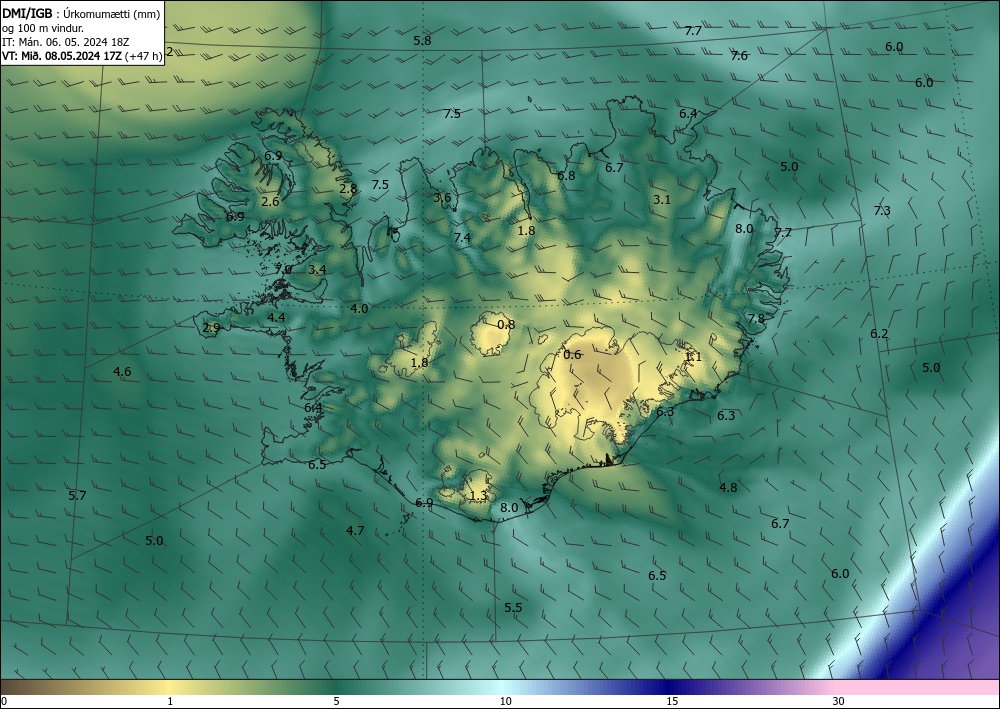Click the 4.0 value on the map
The width and height of the screenshot is (1000, 709).
359,309
